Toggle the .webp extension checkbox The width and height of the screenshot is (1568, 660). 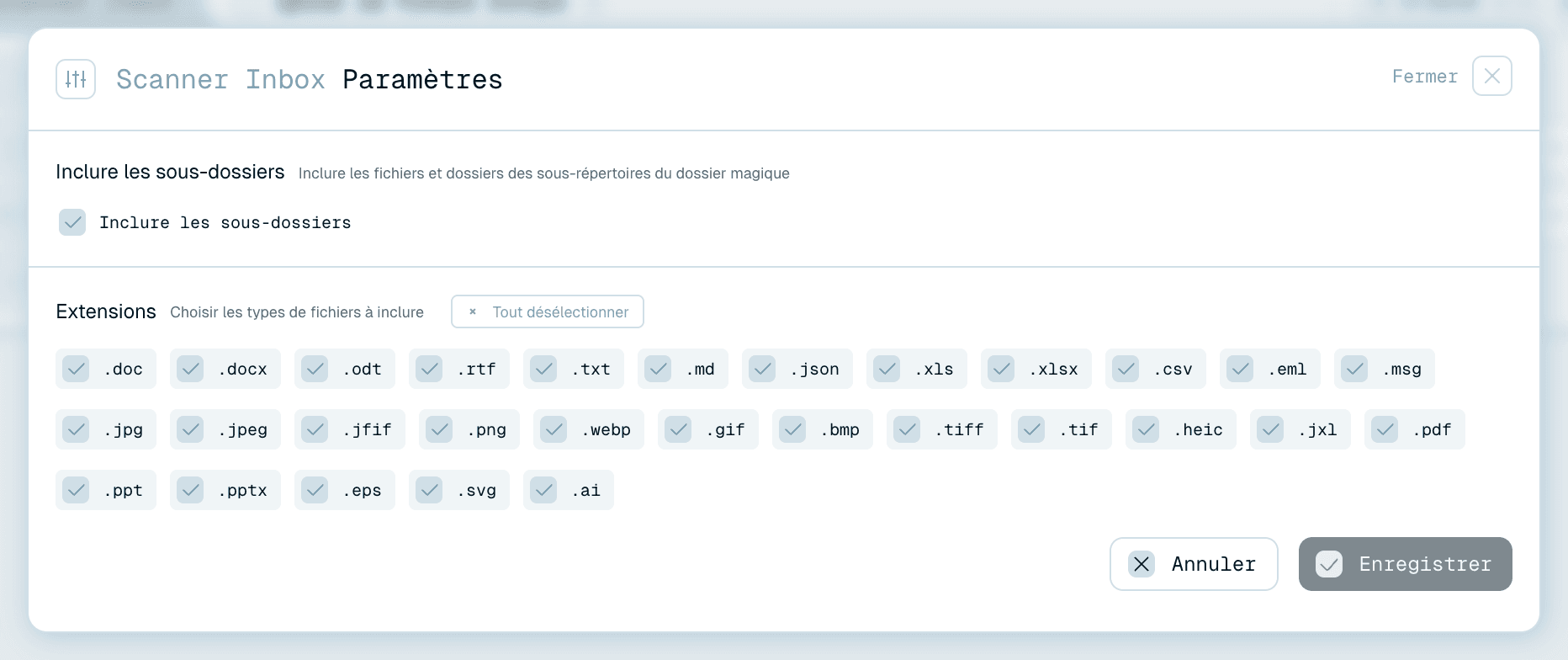point(554,429)
